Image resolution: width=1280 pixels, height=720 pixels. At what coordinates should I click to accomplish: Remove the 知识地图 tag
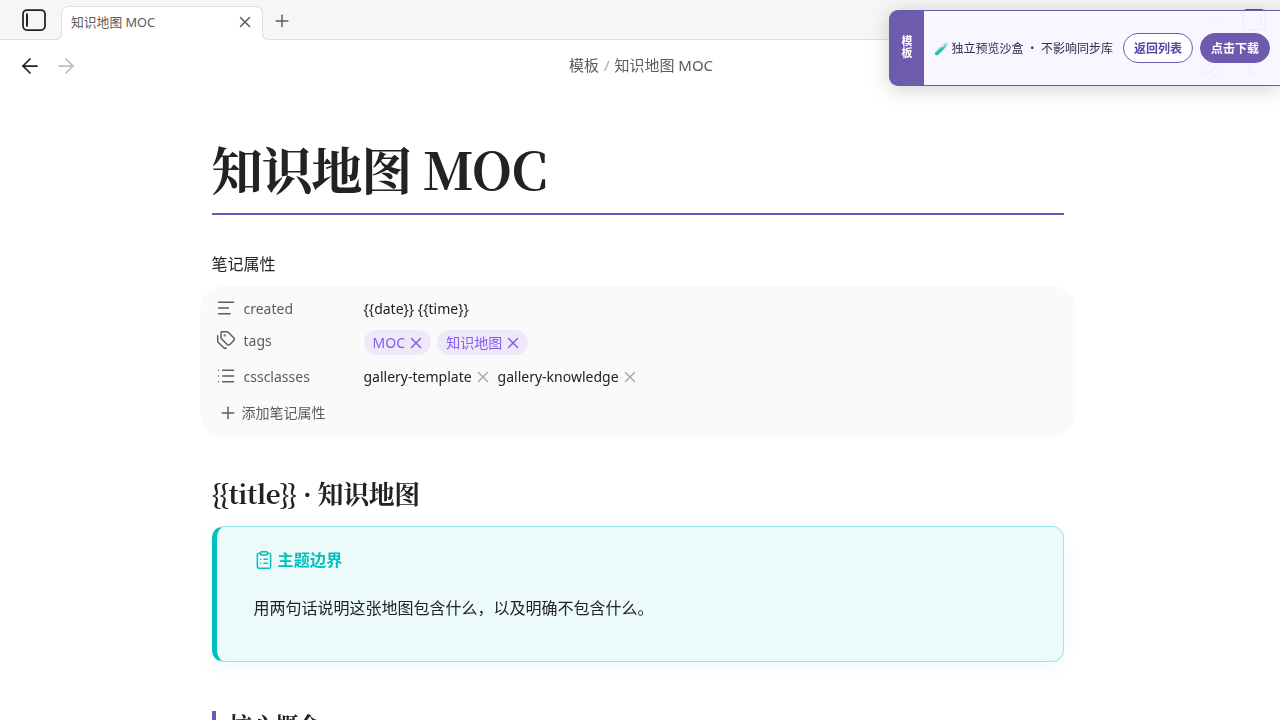coord(513,343)
